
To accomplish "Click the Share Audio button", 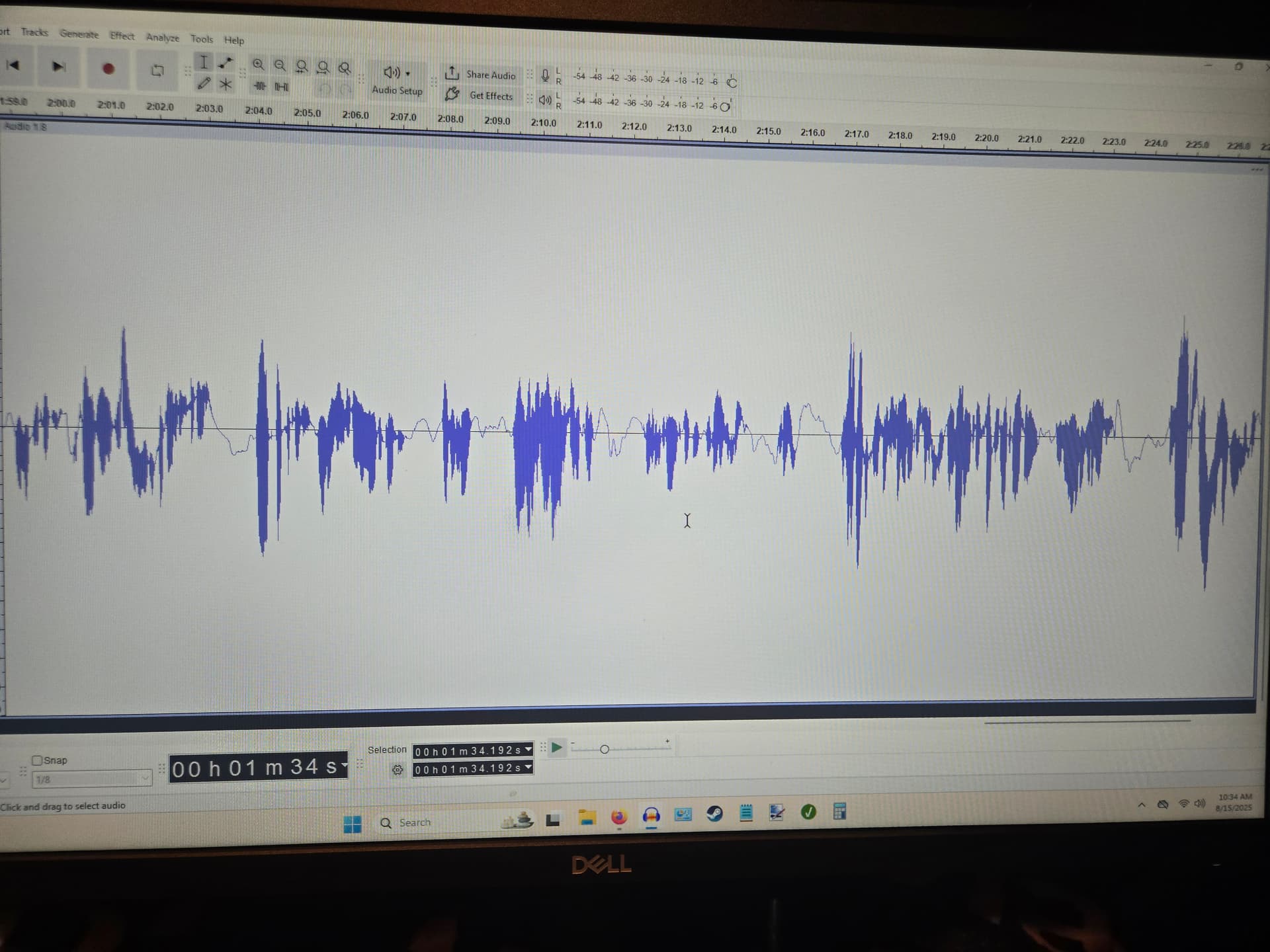I will (x=480, y=74).
